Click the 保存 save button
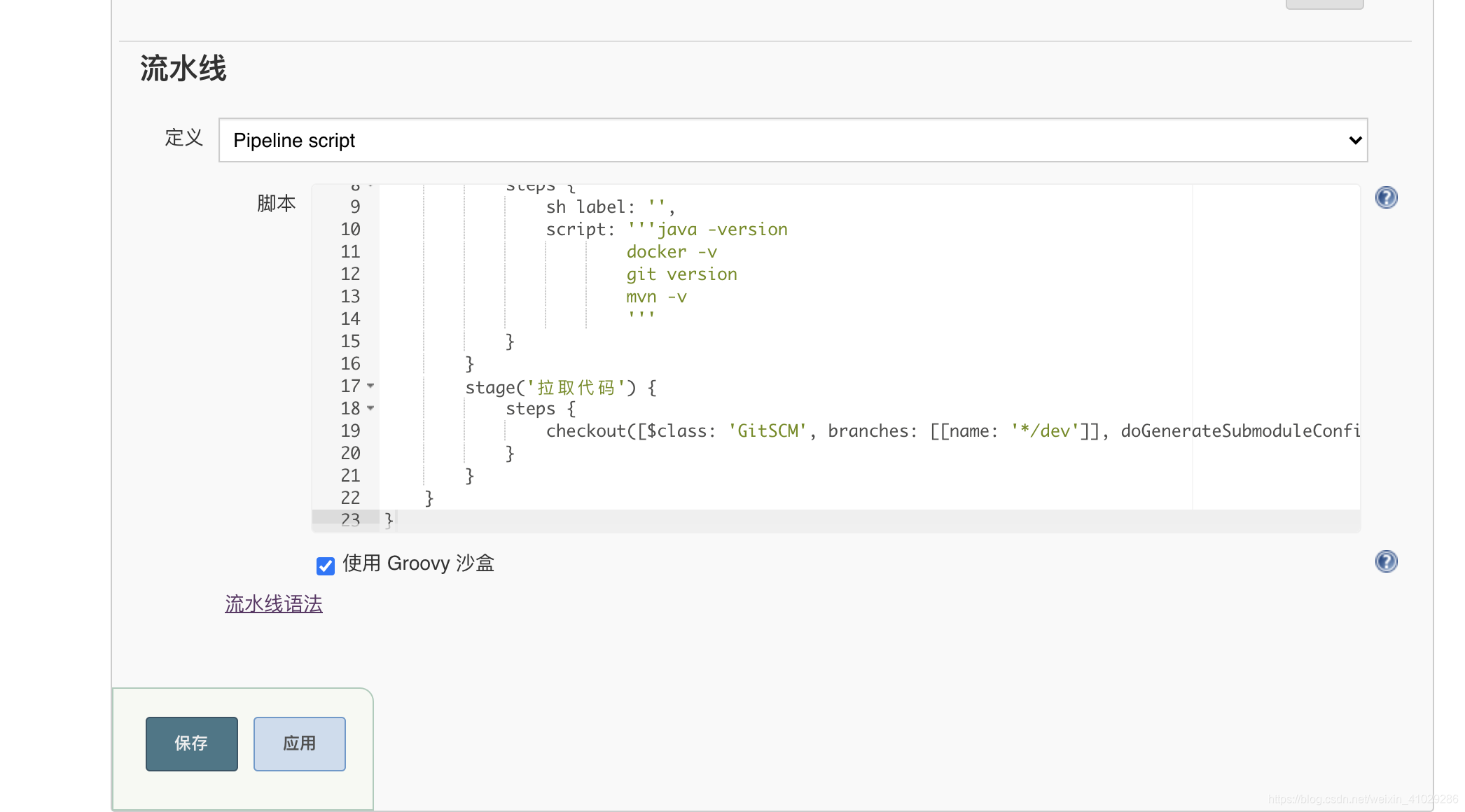This screenshot has height=812, width=1465. click(192, 743)
